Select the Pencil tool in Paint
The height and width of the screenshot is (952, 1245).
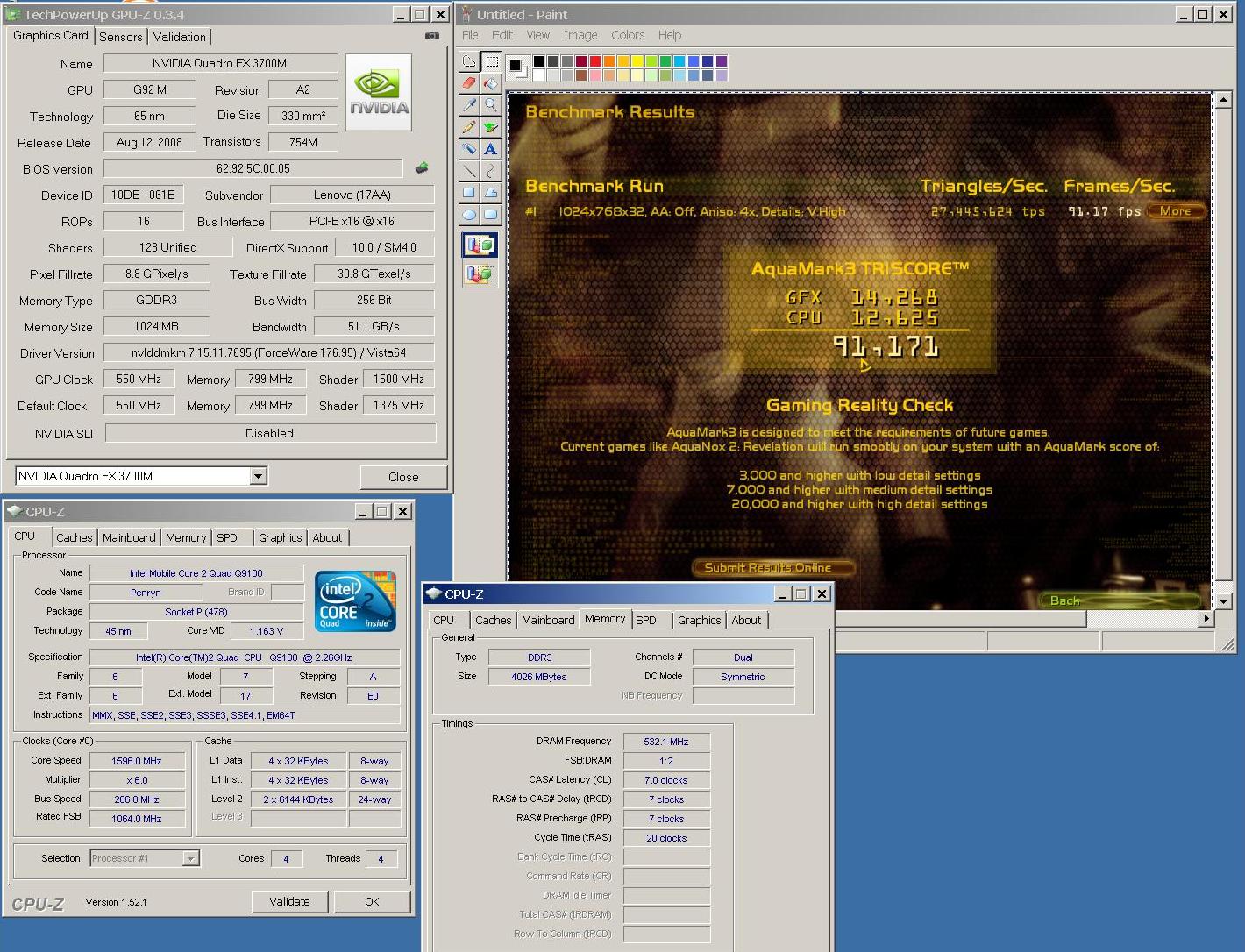pyautogui.click(x=469, y=127)
